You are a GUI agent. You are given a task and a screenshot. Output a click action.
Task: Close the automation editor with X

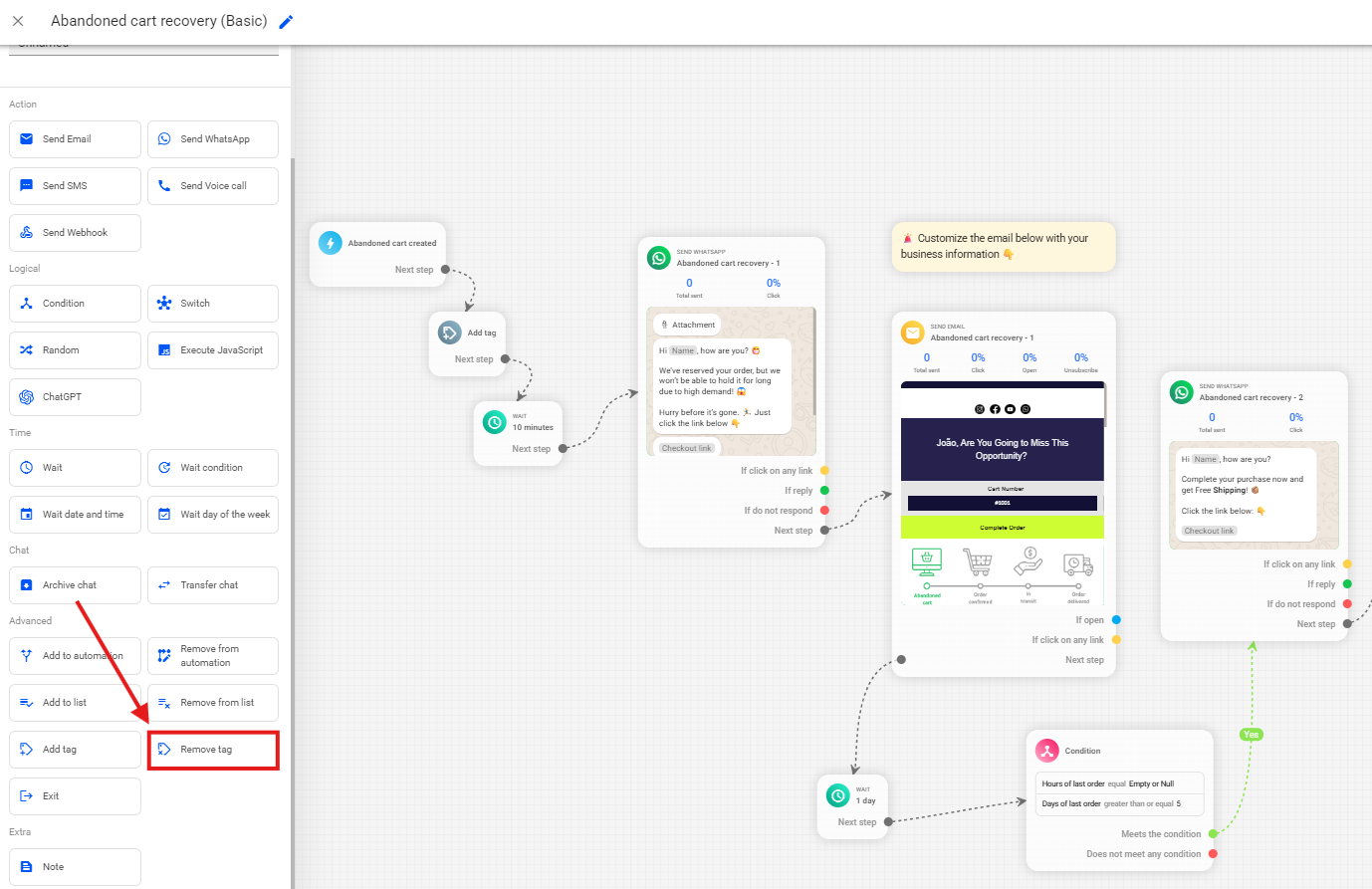(18, 21)
